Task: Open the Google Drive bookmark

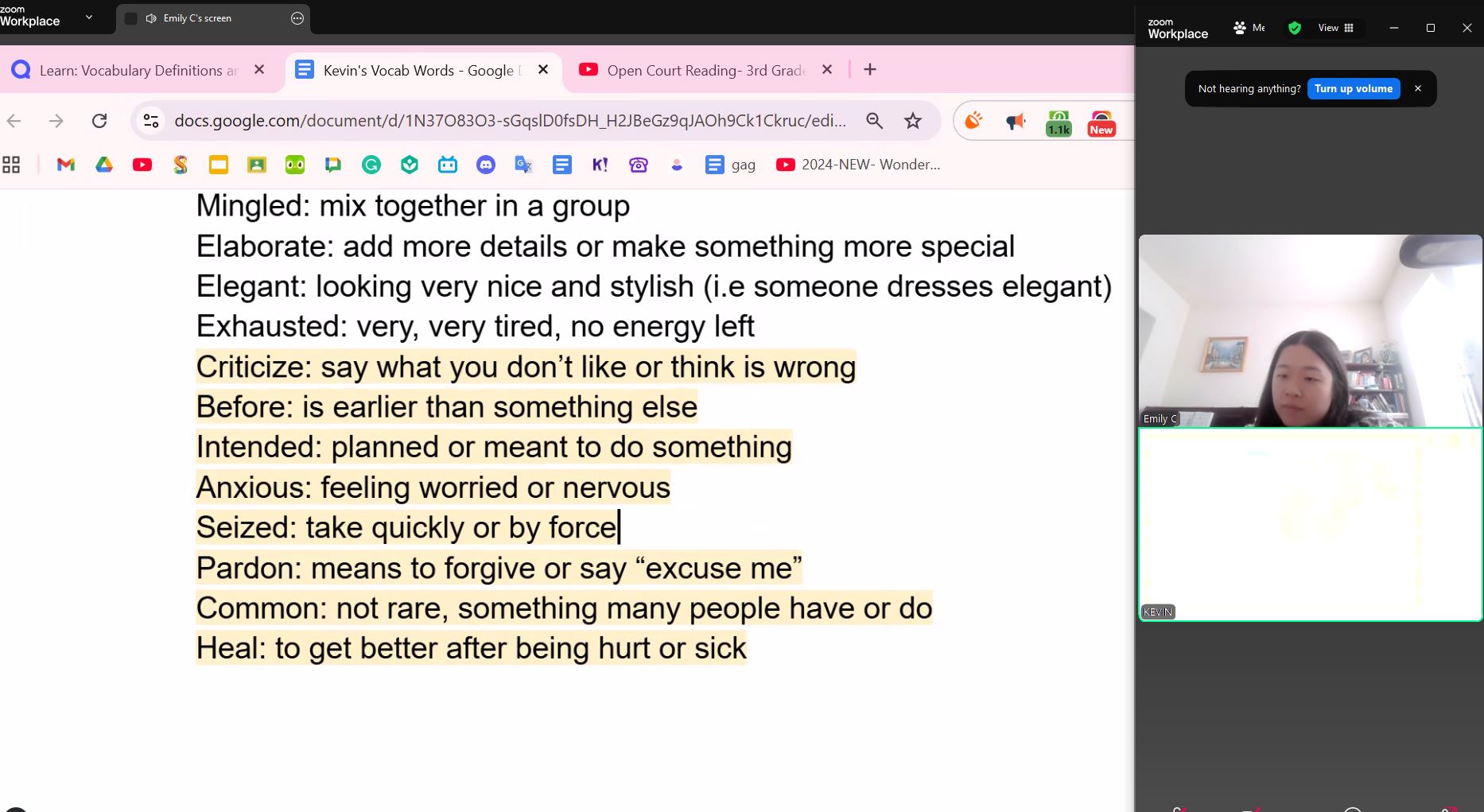Action: [x=104, y=165]
